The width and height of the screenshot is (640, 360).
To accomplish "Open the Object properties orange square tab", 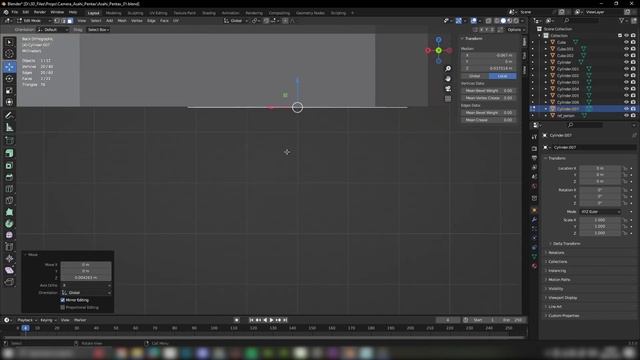I will click(x=534, y=210).
